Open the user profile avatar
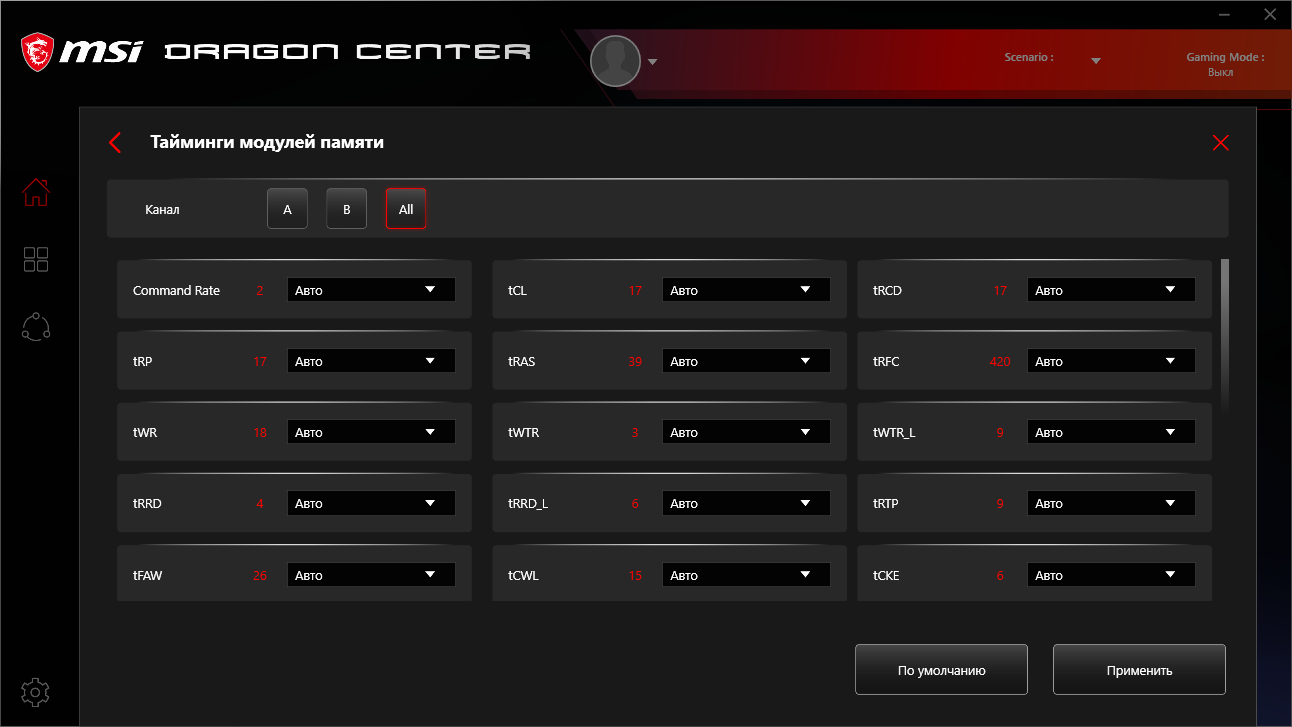Screen dimensions: 1292x727 pyautogui.click(x=615, y=61)
